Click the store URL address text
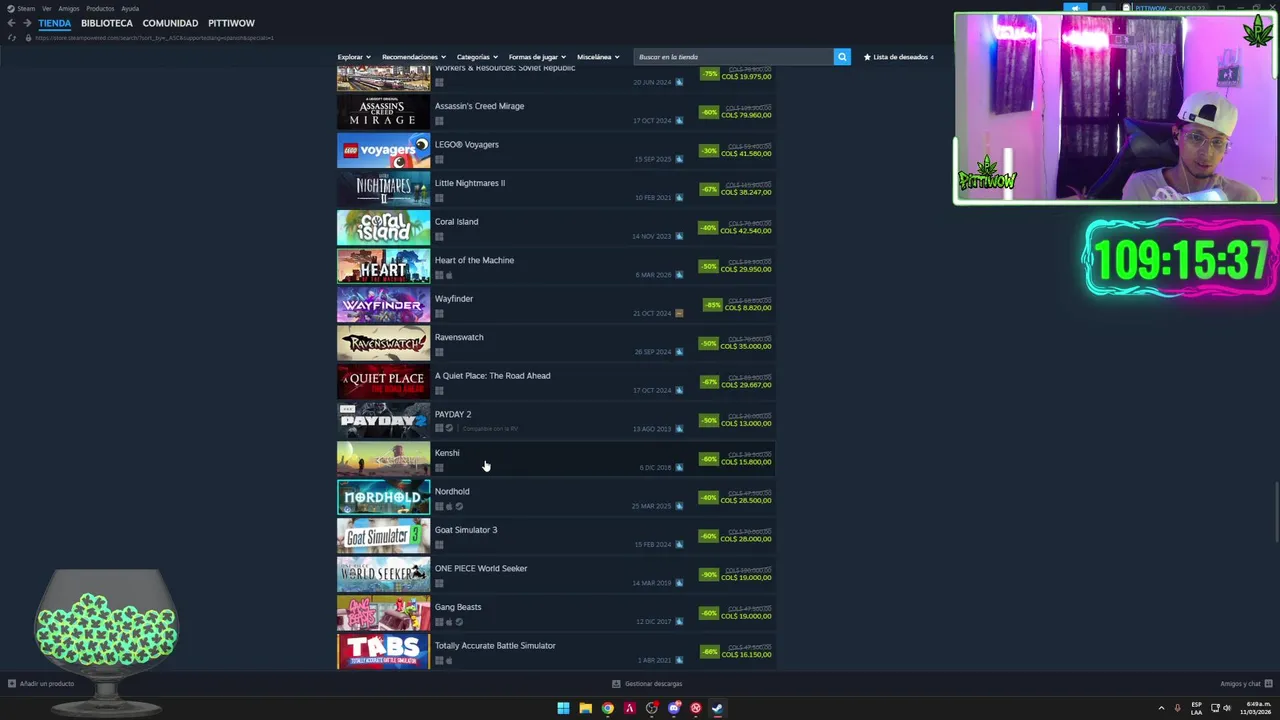This screenshot has height=720, width=1280. coord(154,38)
